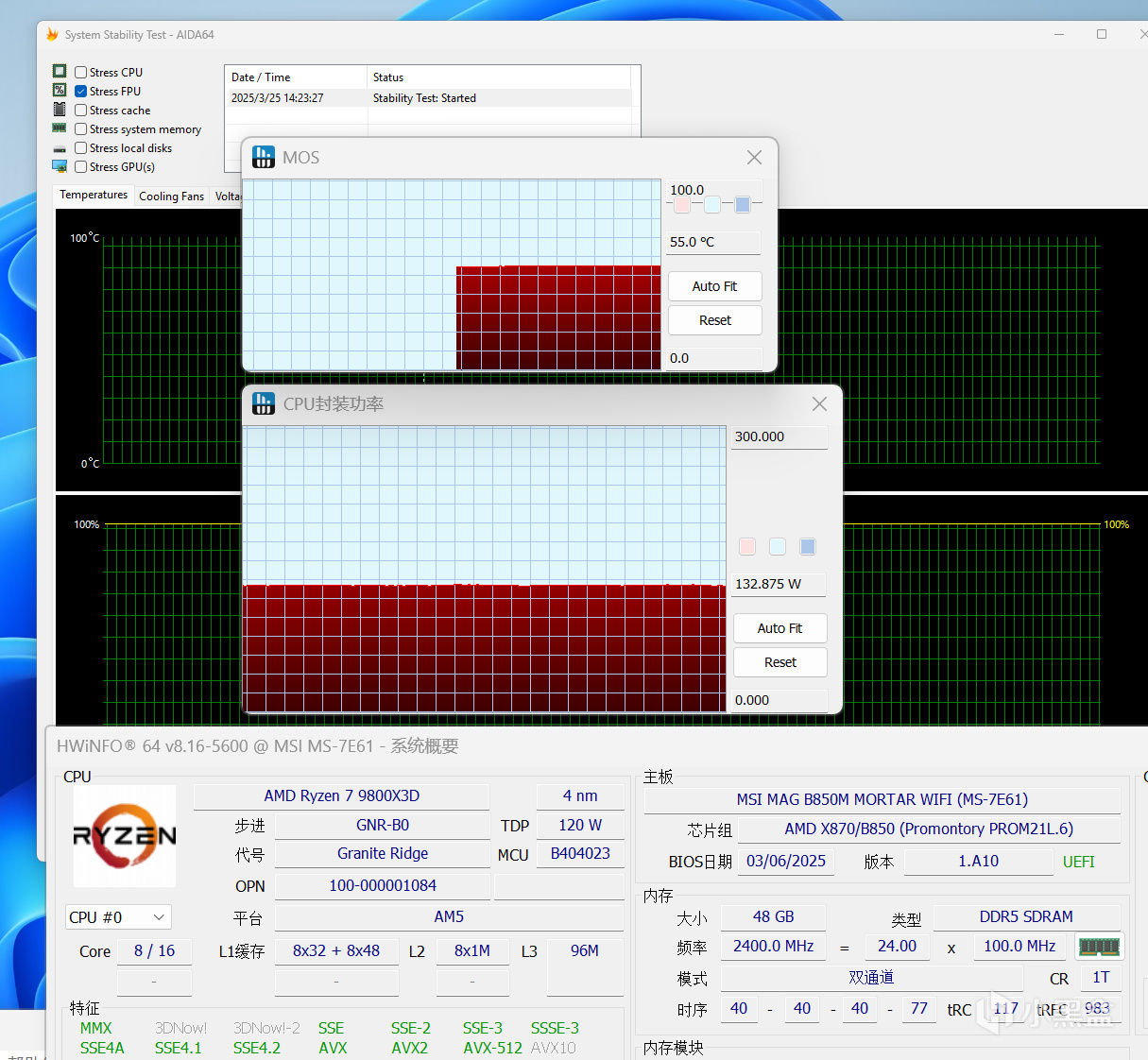This screenshot has height=1060, width=1148.
Task: Click the 1.A10 BIOS version field
Action: click(x=979, y=862)
